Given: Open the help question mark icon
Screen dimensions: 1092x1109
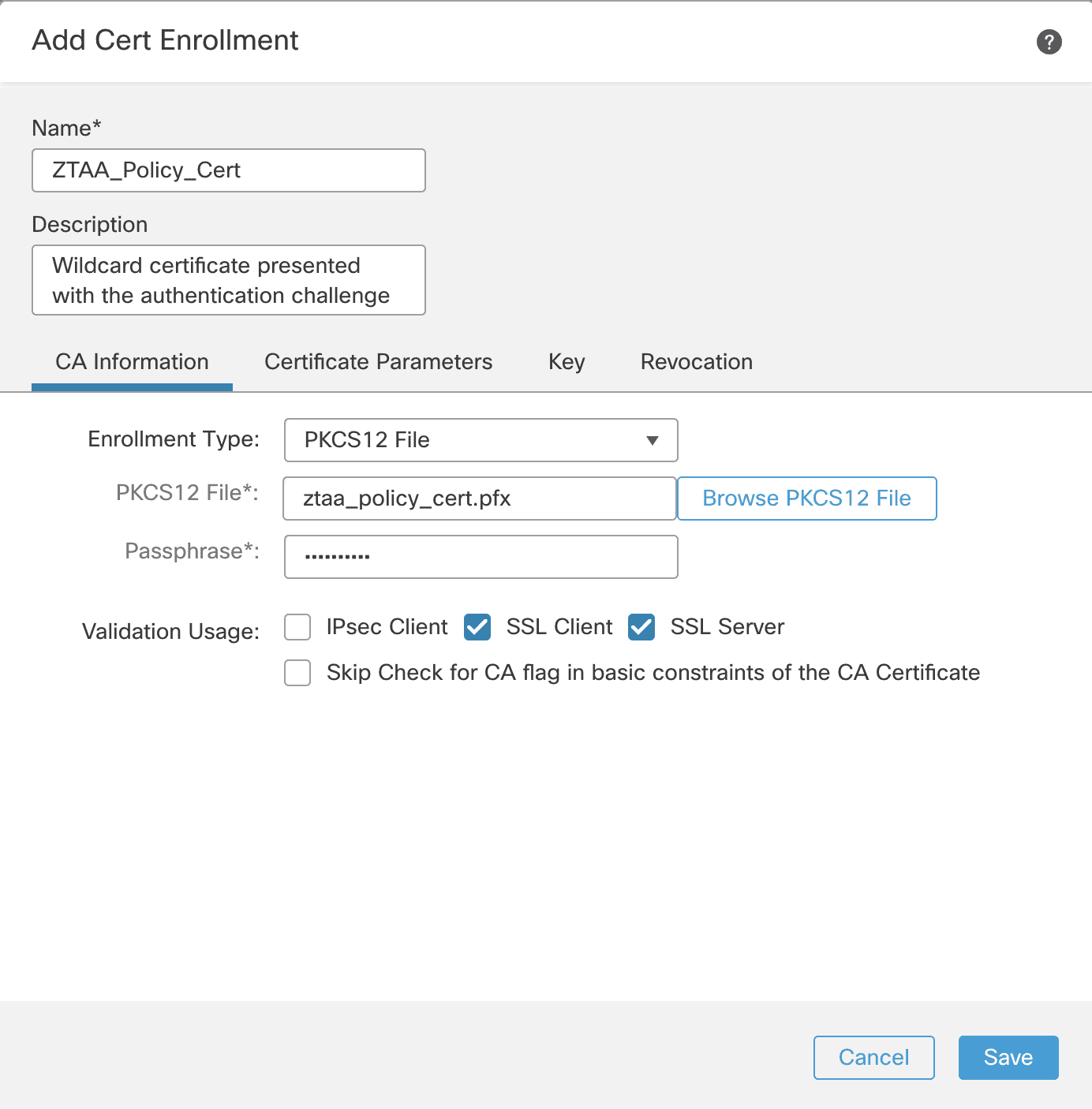Looking at the screenshot, I should click(x=1049, y=42).
